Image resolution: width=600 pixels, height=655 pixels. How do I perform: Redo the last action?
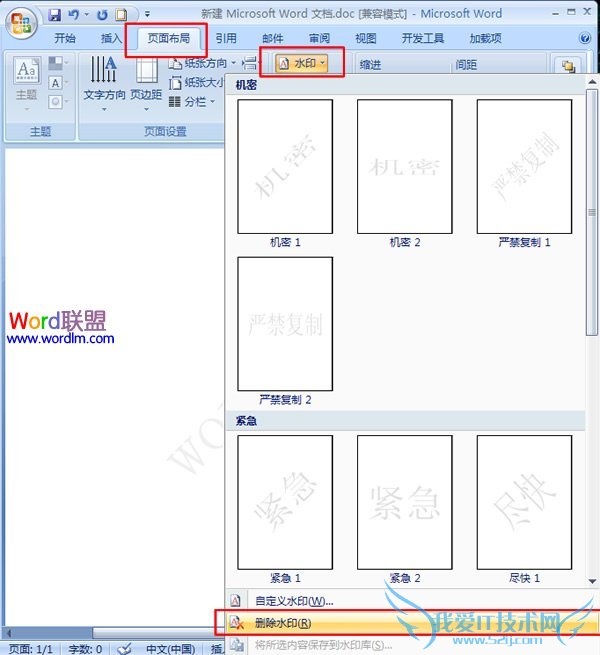(x=102, y=15)
